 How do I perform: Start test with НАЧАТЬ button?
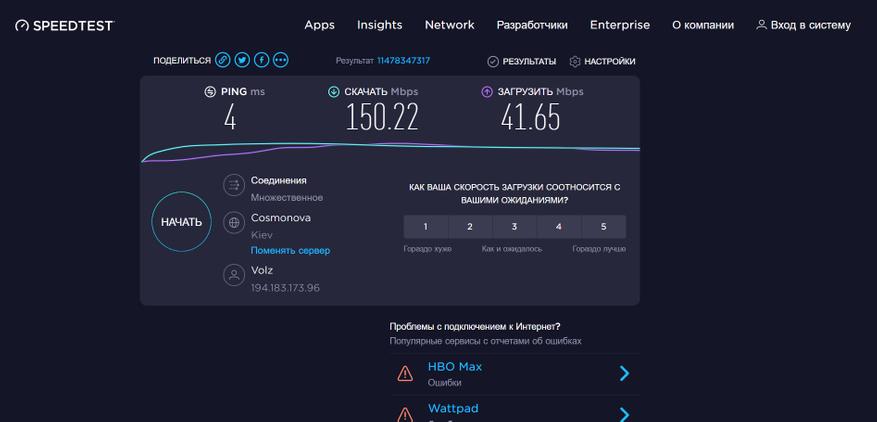pyautogui.click(x=181, y=222)
